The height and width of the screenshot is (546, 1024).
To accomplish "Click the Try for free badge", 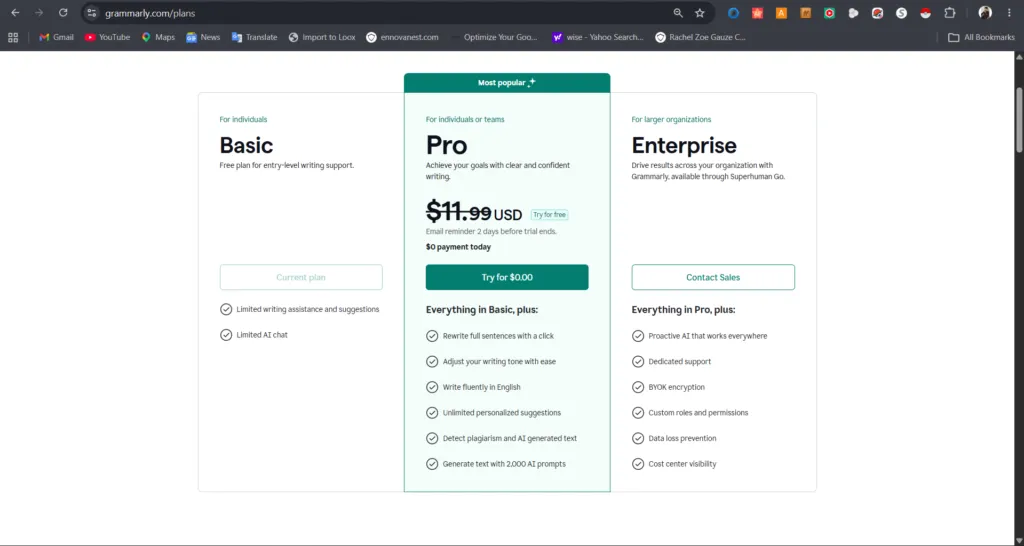I will [x=549, y=215].
